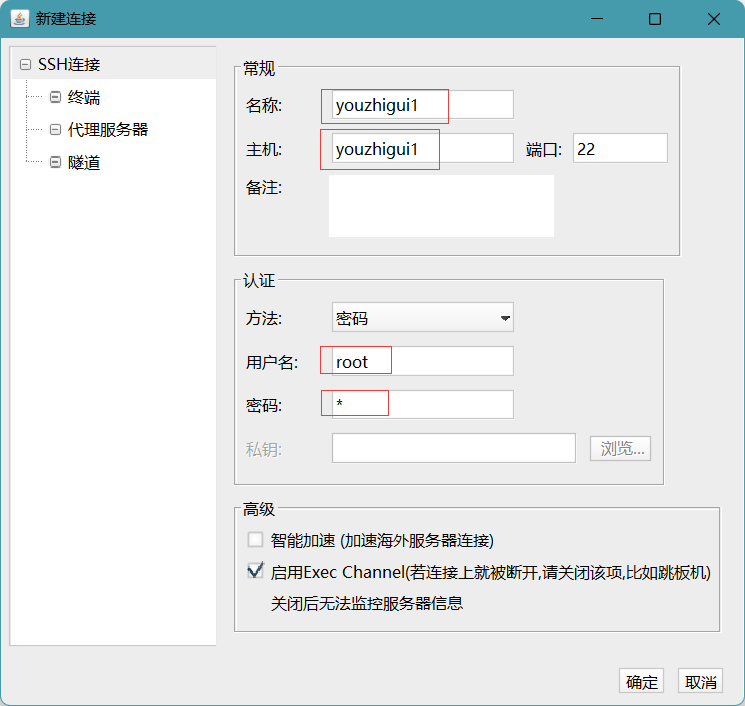Viewport: 745px width, 706px height.
Task: Click the 用户名 username field
Action: tap(422, 361)
